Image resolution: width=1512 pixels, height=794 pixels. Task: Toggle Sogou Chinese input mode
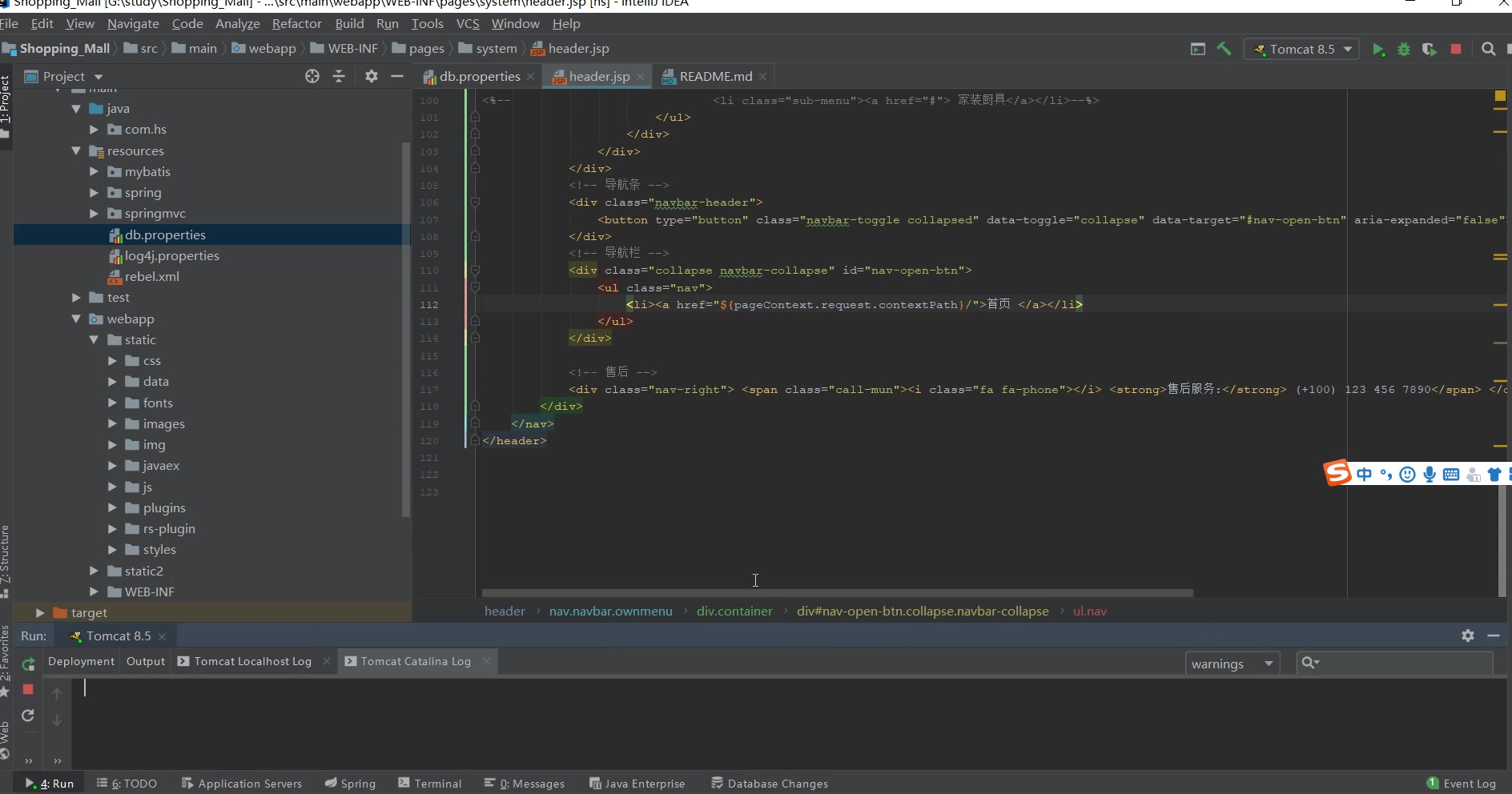tap(1364, 475)
